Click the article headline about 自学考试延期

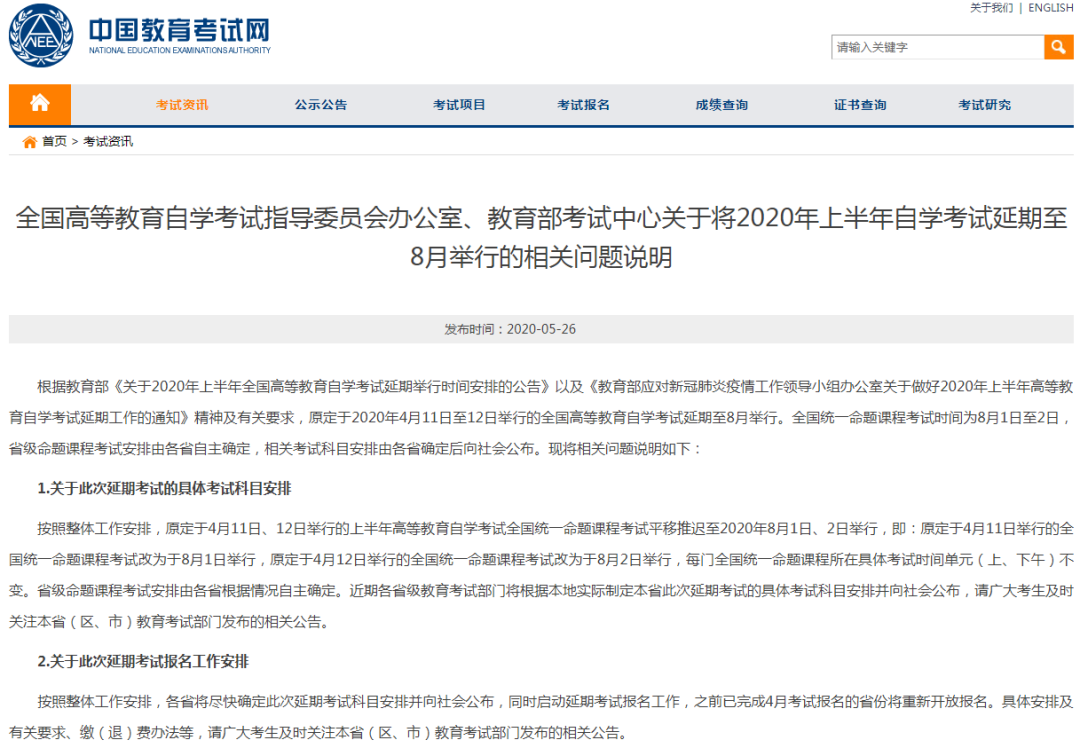click(x=541, y=237)
